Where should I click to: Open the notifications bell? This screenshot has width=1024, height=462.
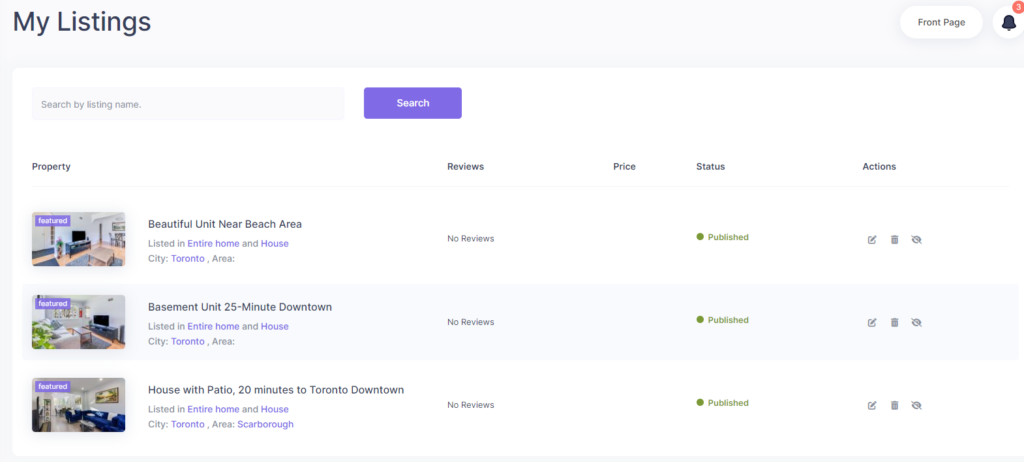(1008, 22)
